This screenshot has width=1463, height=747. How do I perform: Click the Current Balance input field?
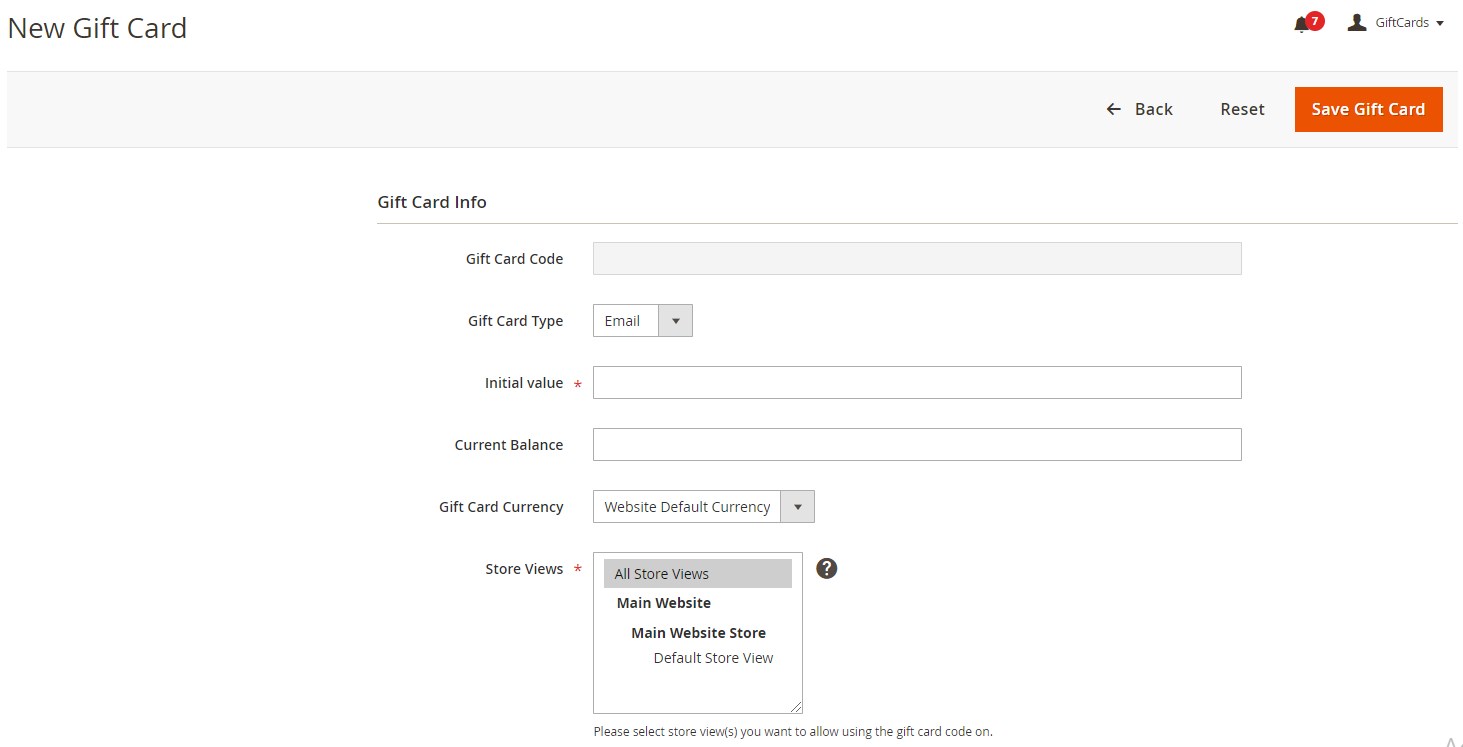pyautogui.click(x=917, y=445)
